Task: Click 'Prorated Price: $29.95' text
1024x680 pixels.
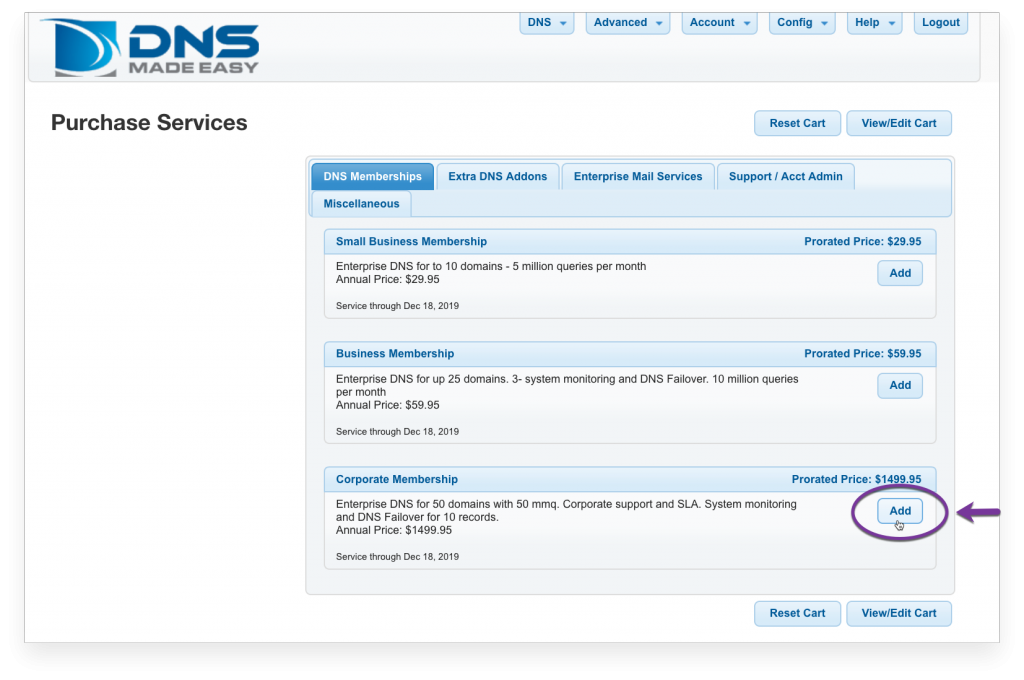Action: point(863,242)
